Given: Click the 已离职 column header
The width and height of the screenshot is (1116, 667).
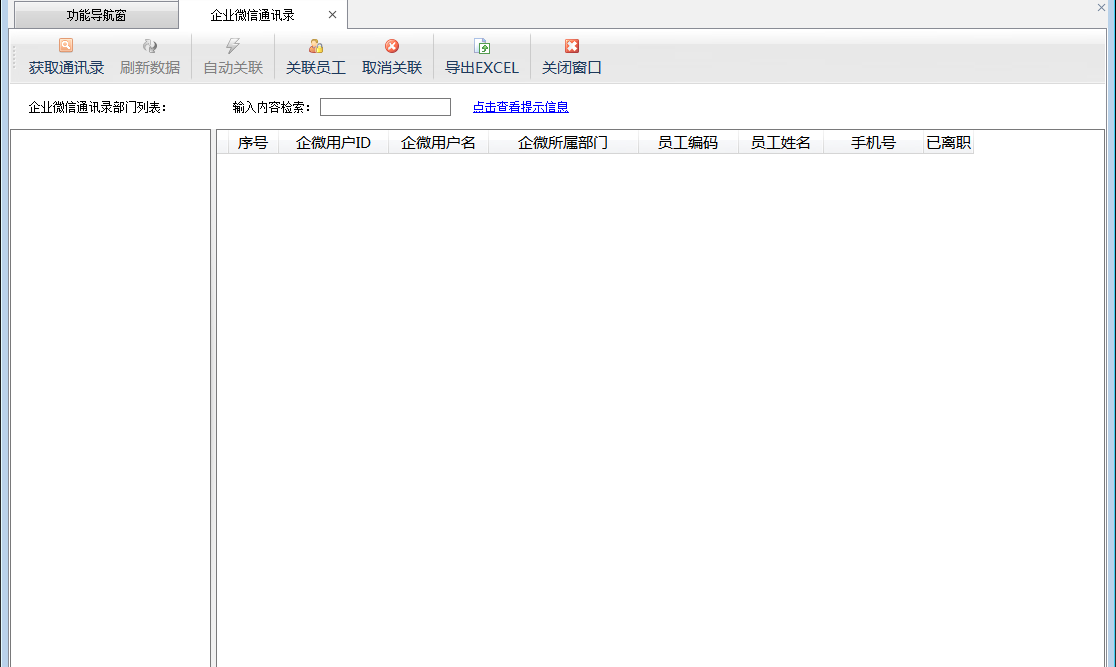Looking at the screenshot, I should (x=948, y=143).
